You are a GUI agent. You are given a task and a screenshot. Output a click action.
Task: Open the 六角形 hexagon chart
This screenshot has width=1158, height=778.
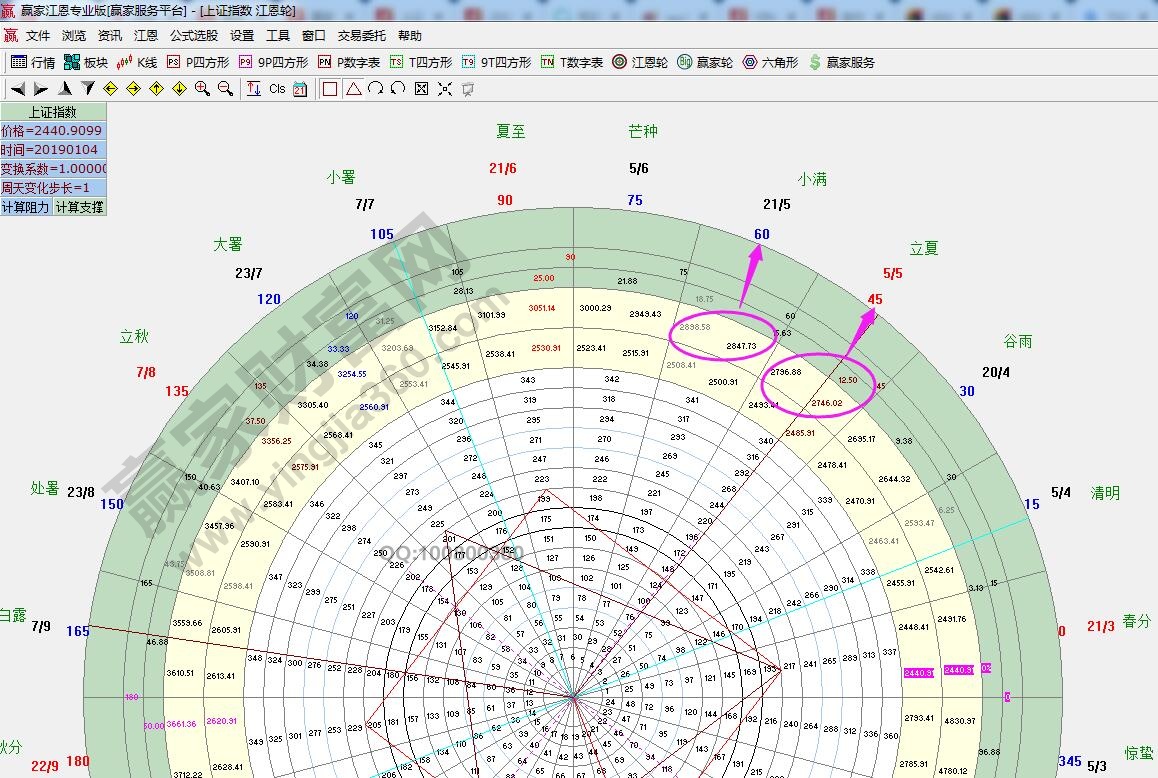(x=770, y=62)
